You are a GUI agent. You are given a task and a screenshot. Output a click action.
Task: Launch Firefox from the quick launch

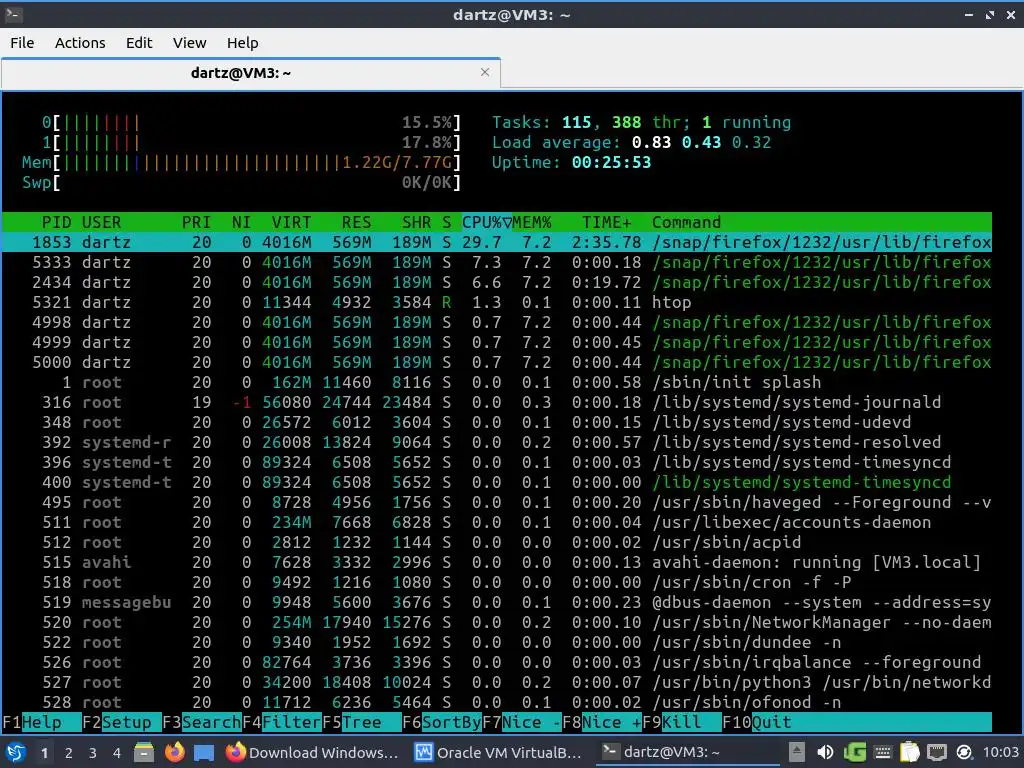tap(174, 753)
